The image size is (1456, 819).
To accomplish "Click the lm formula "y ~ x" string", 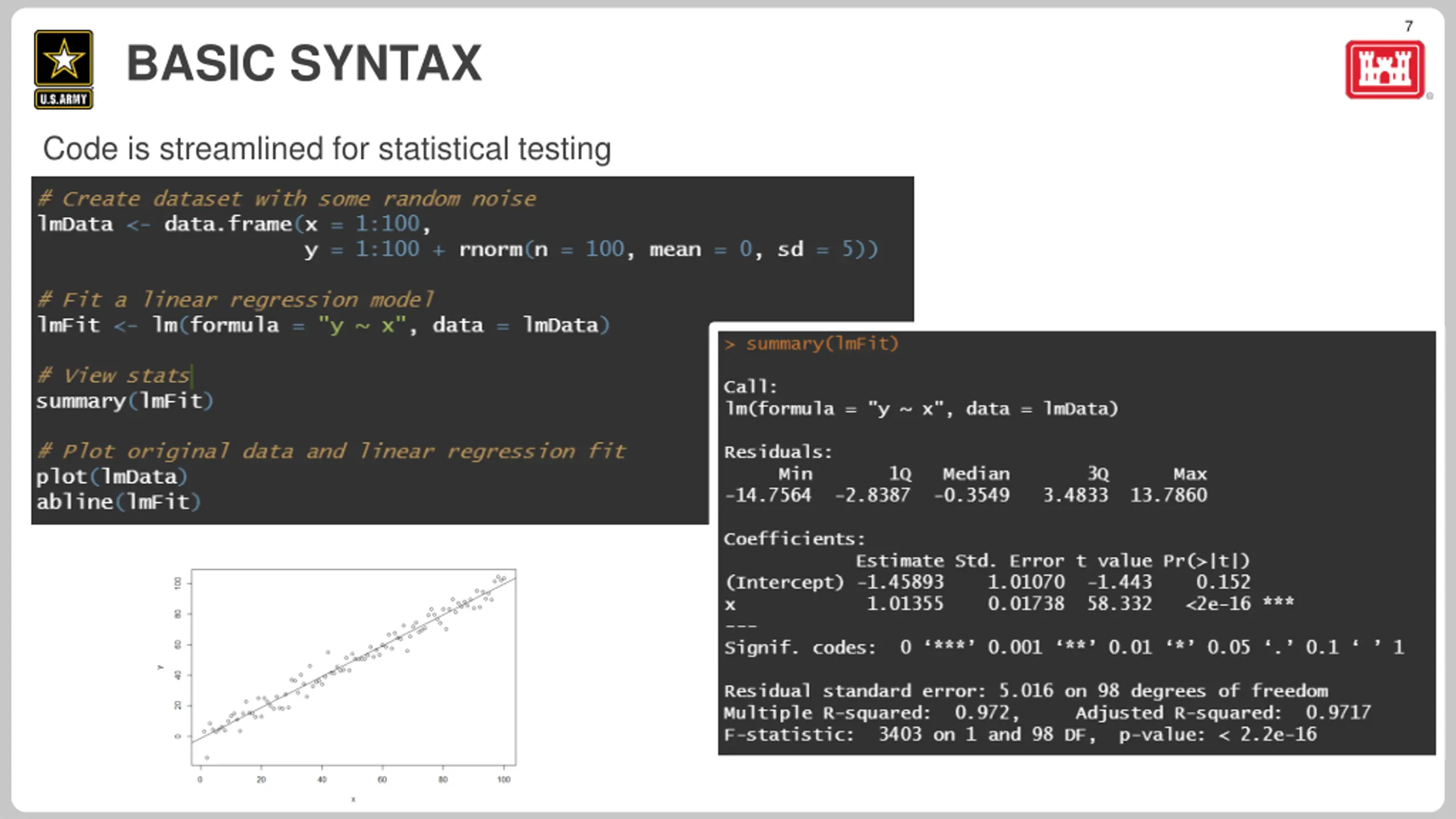I will tap(362, 325).
